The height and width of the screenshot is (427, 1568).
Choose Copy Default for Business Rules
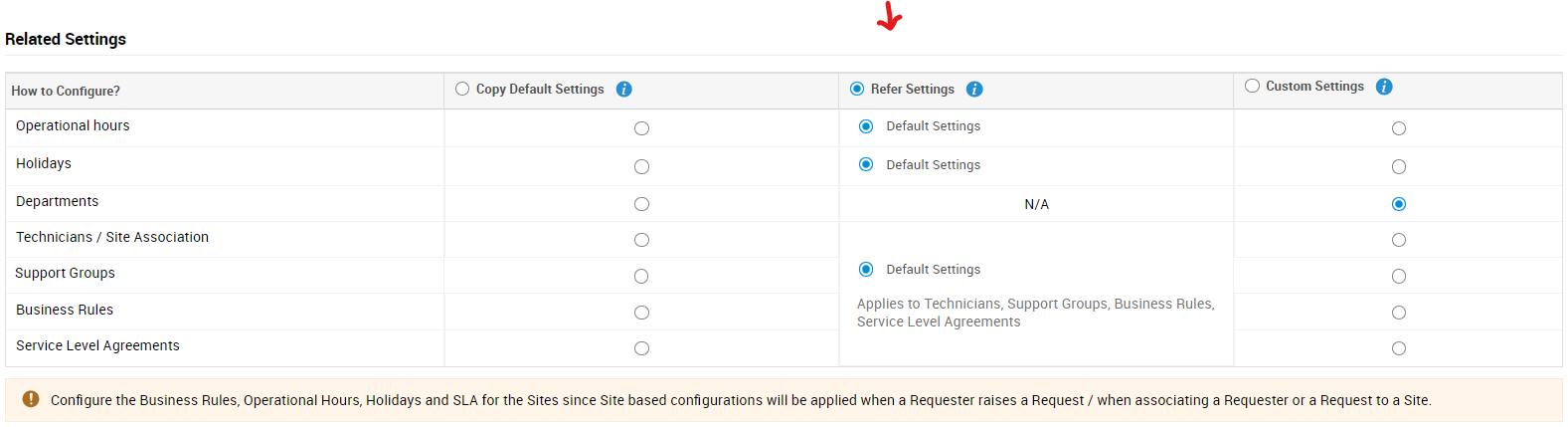point(641,313)
